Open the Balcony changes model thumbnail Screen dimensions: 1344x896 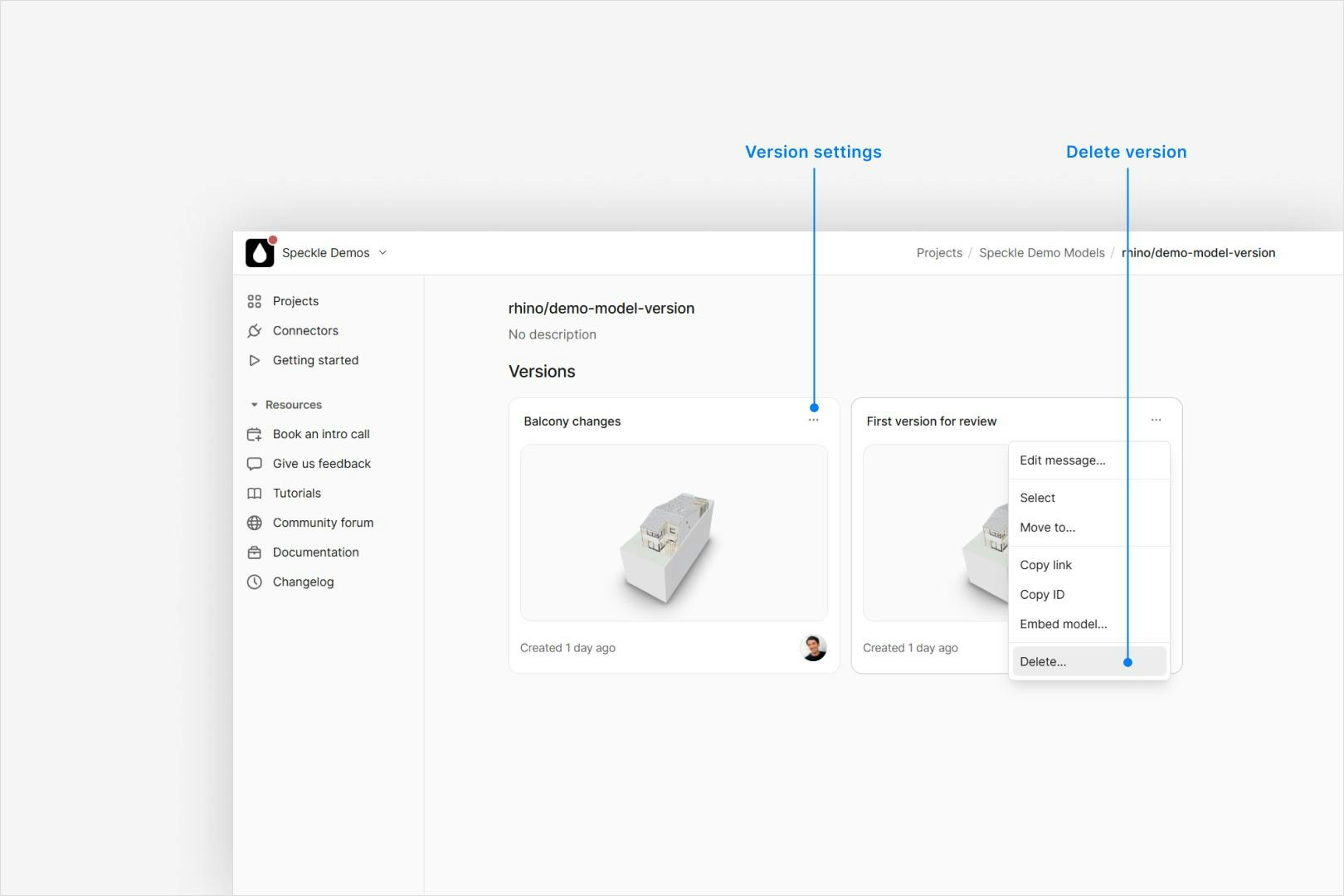674,533
